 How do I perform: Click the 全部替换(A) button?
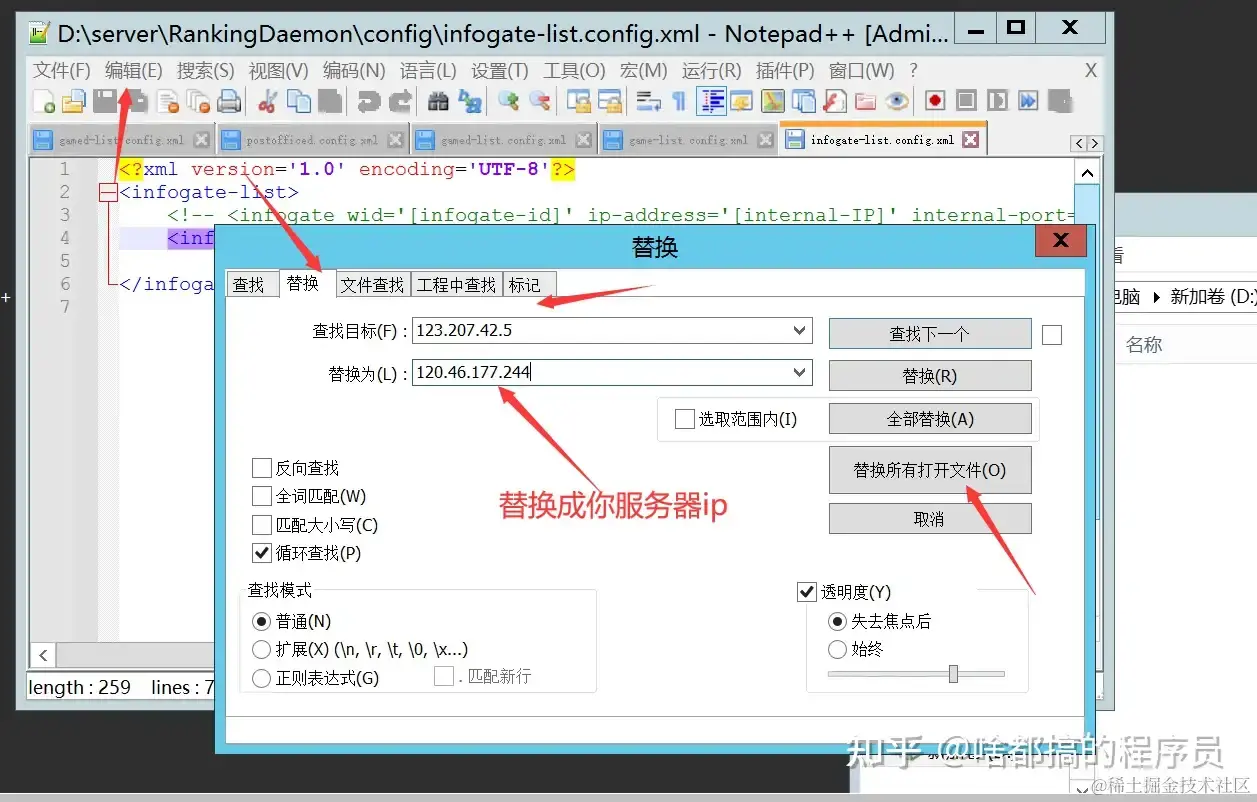pos(930,419)
